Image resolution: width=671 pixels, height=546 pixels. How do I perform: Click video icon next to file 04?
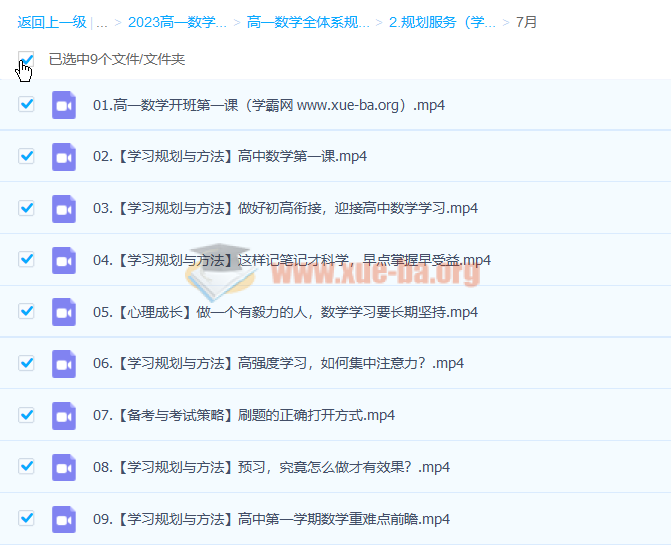(x=64, y=260)
